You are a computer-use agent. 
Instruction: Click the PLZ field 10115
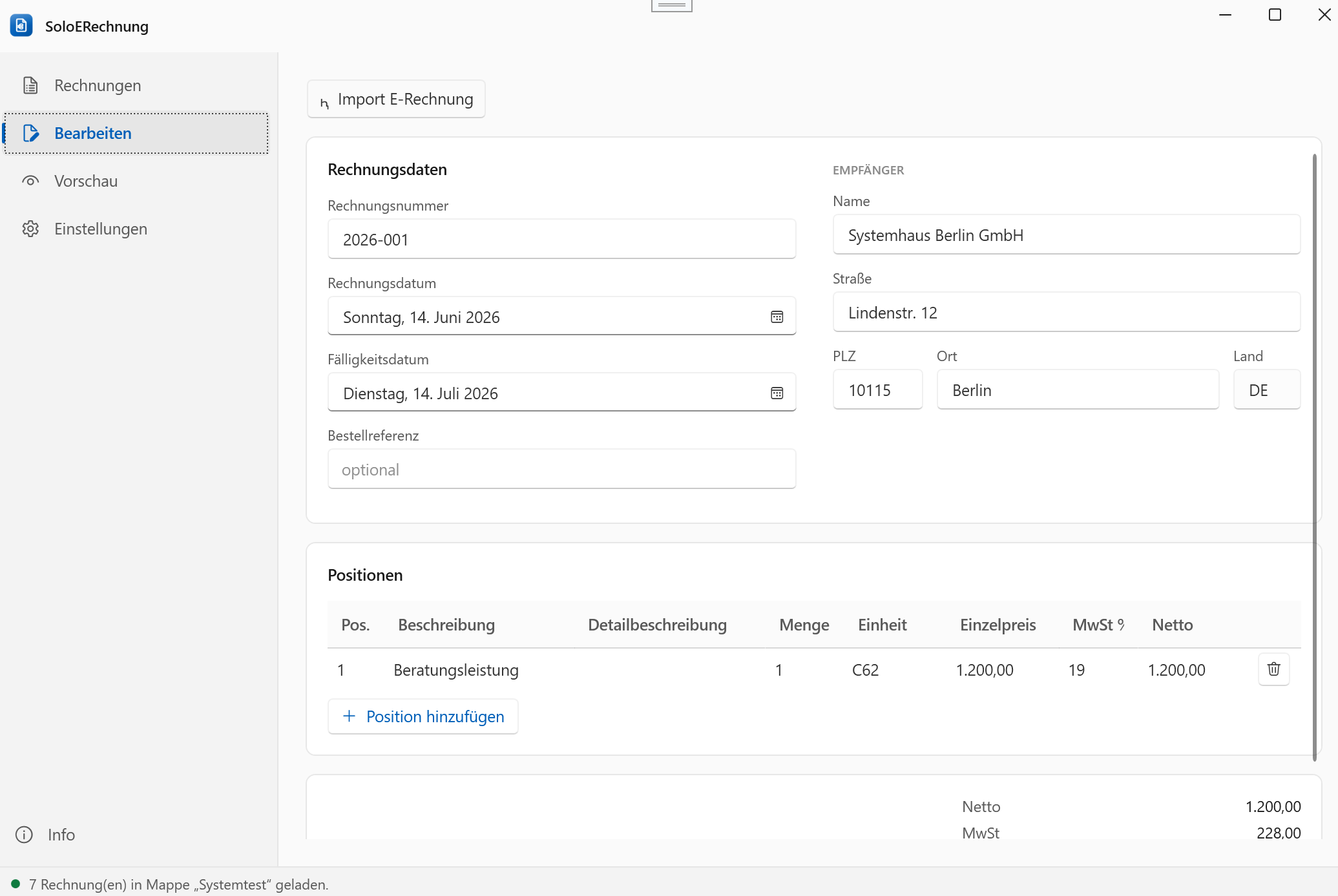[877, 390]
